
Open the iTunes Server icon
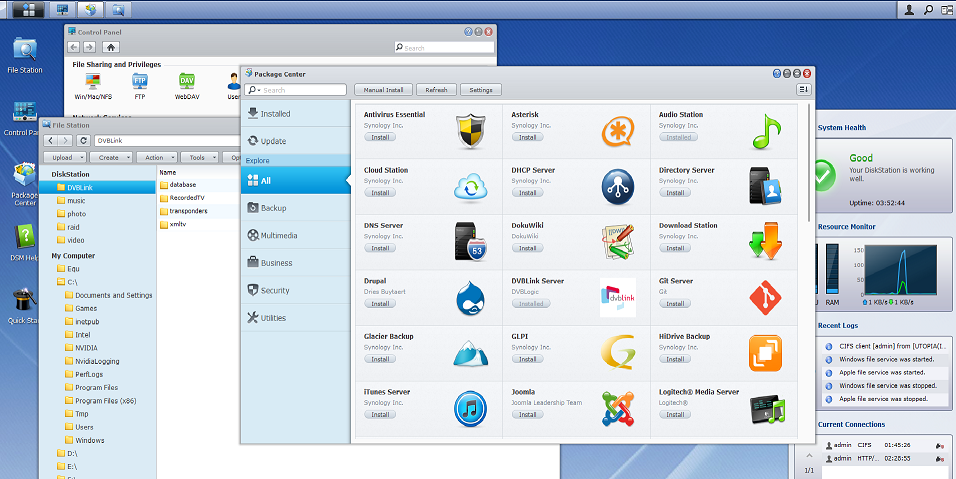pos(470,409)
